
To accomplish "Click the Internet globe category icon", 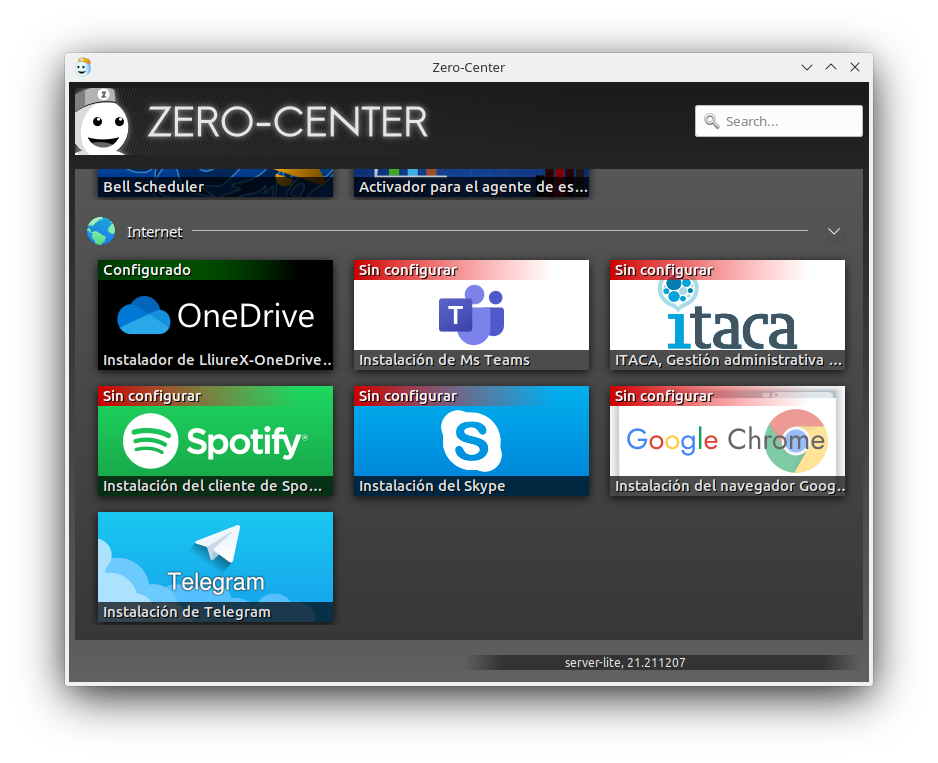I will [101, 232].
